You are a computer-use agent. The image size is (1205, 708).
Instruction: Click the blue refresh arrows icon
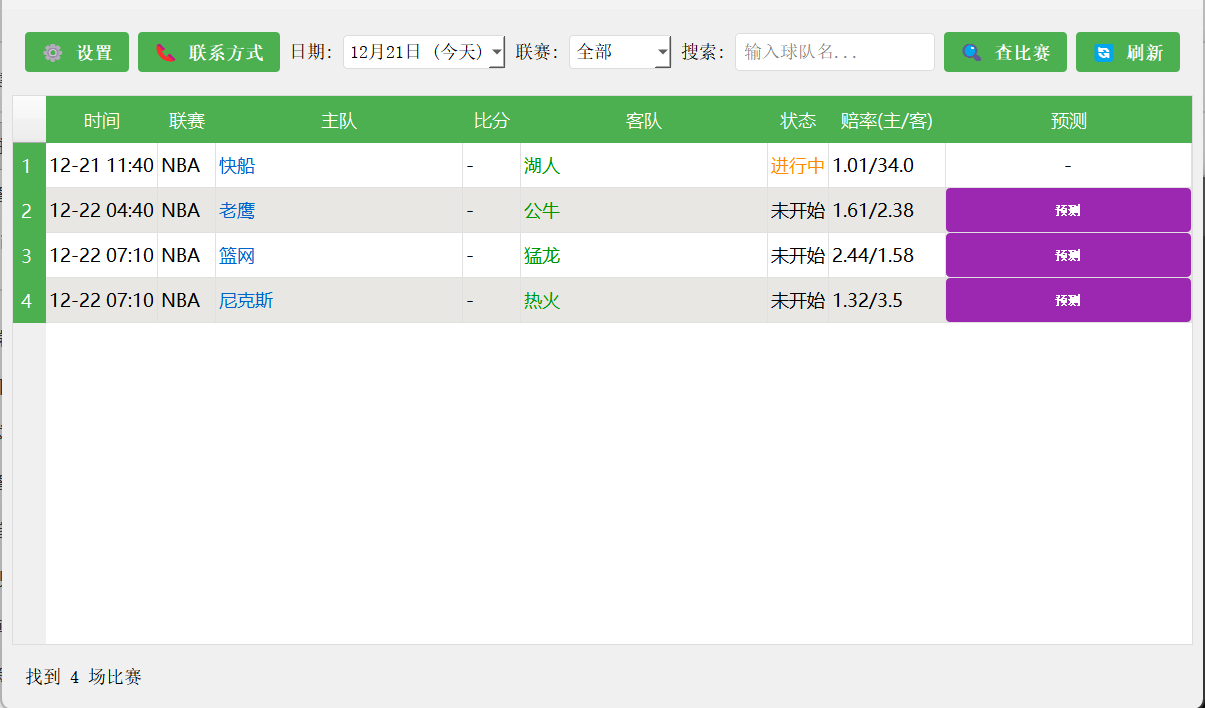click(x=1104, y=53)
